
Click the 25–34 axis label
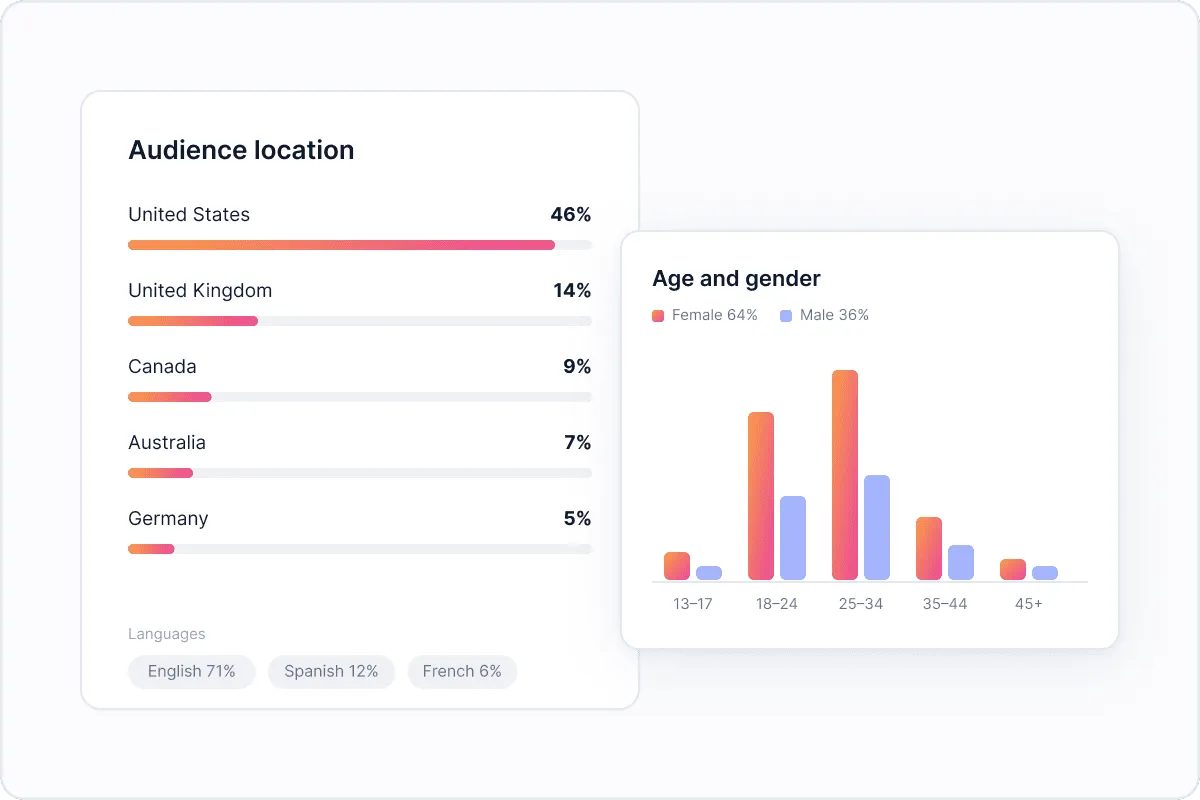(x=861, y=604)
